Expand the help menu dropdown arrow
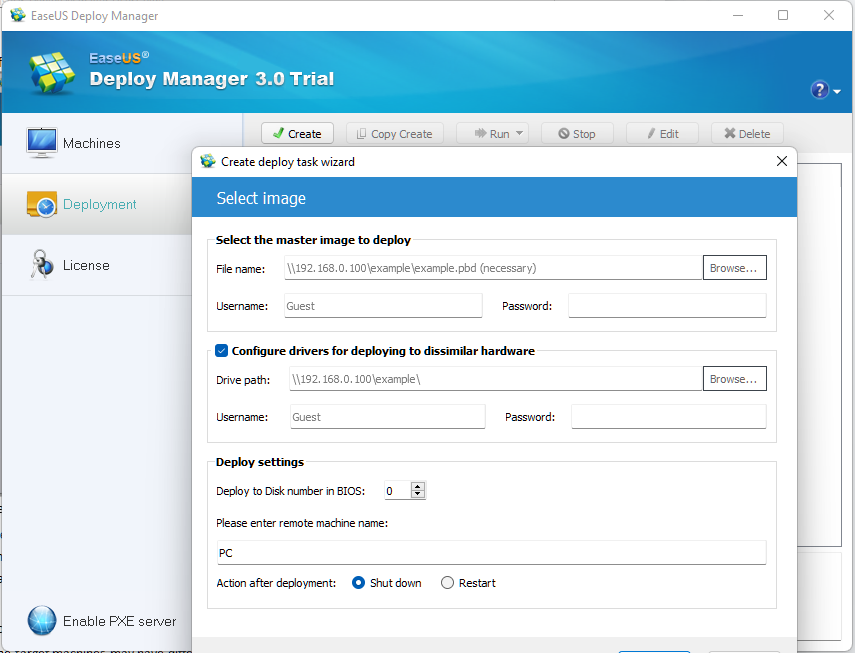Image resolution: width=855 pixels, height=653 pixels. (837, 92)
